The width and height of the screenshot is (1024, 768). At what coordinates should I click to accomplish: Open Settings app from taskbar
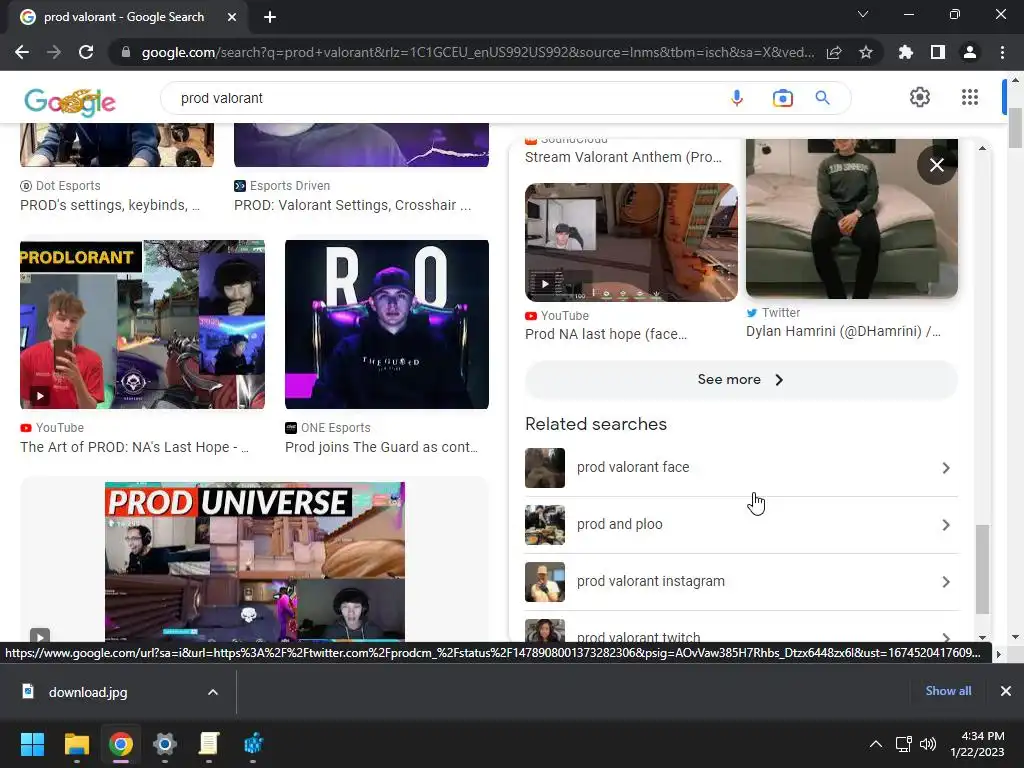coord(165,744)
